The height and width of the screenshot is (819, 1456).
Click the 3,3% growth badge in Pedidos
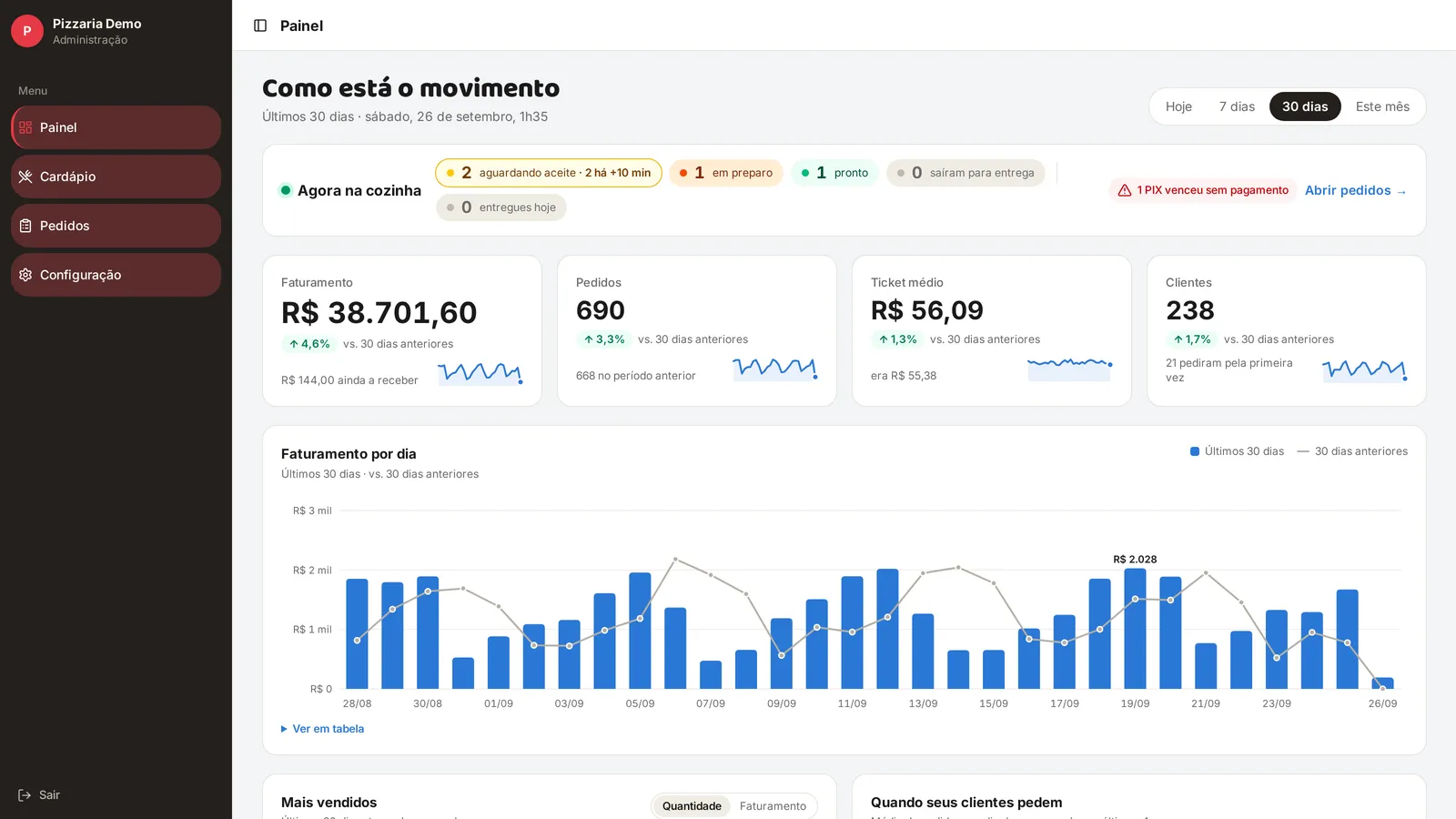point(603,339)
